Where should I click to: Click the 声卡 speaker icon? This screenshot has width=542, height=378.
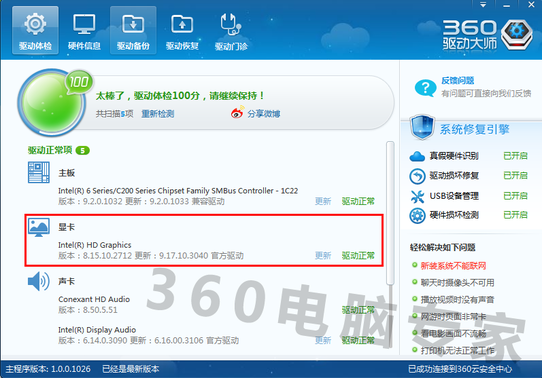[38, 281]
